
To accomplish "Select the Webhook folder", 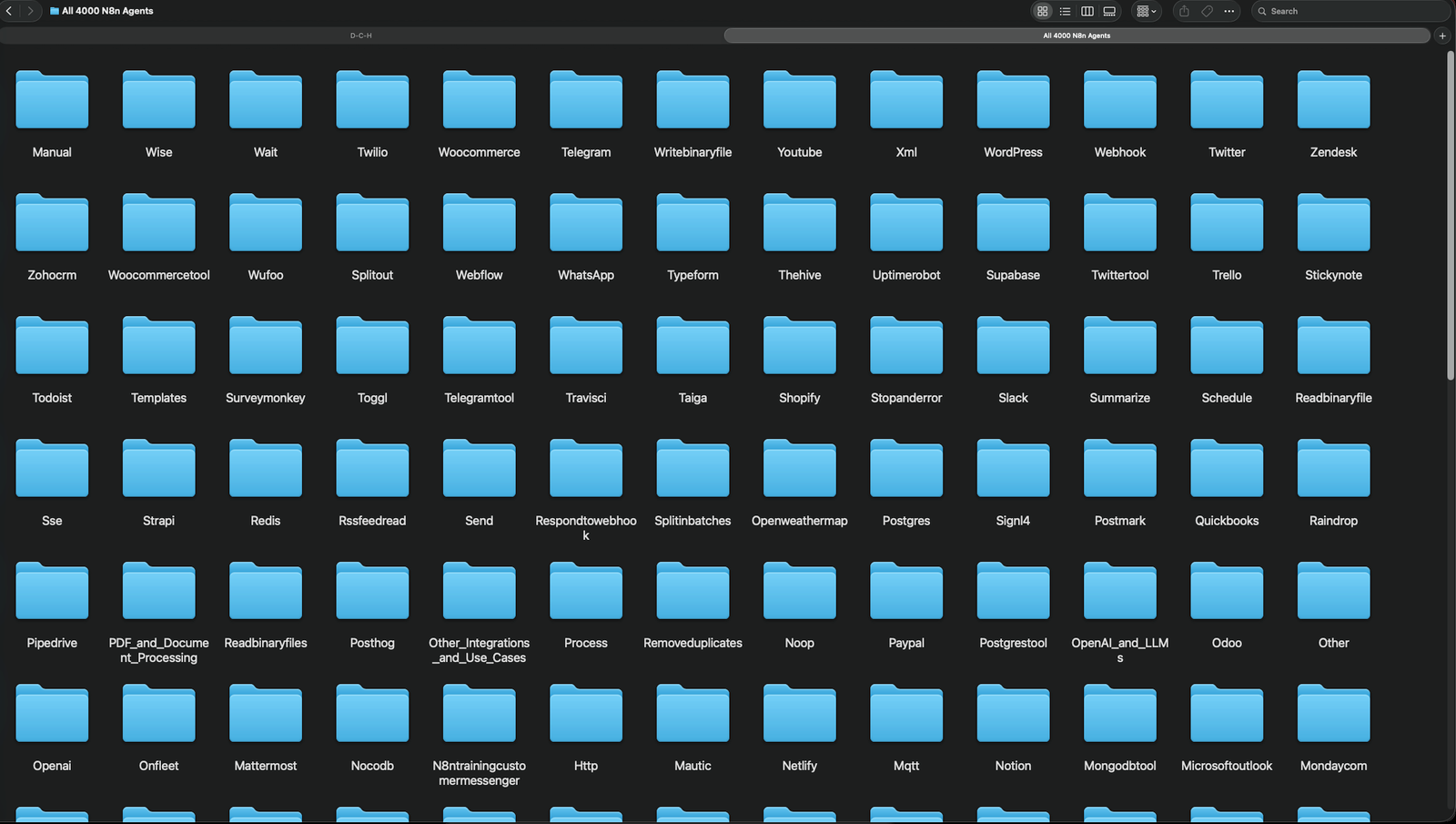I will 1120,100.
